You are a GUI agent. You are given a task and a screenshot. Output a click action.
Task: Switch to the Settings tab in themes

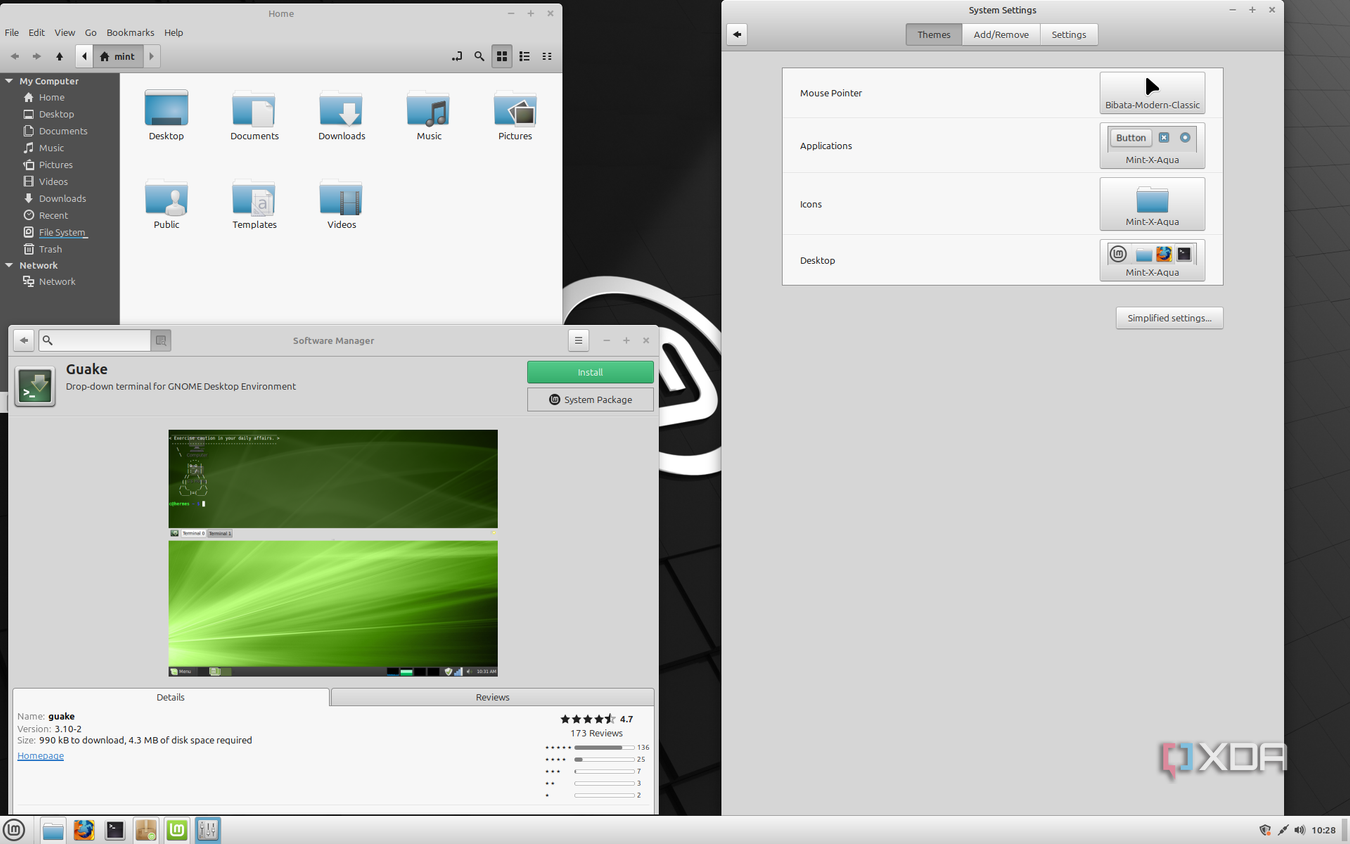(1068, 34)
